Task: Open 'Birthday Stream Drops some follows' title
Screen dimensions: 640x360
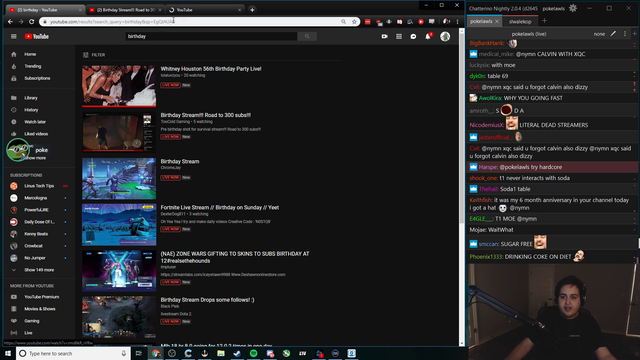Action: [207, 300]
